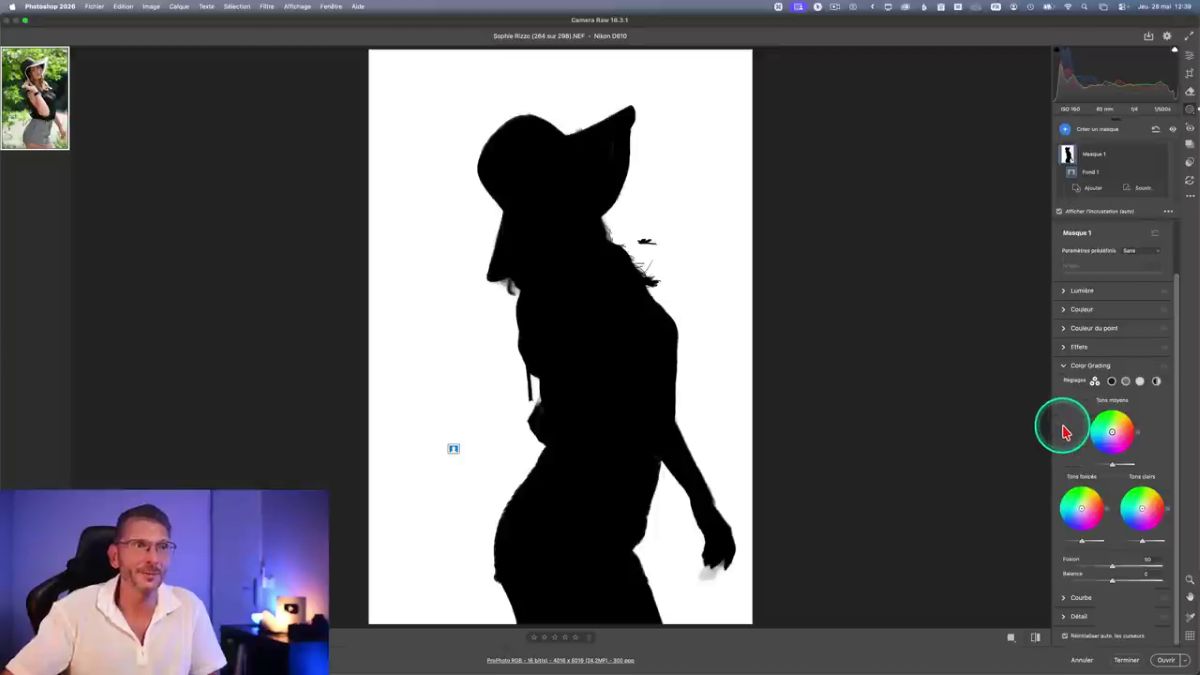Screen dimensions: 1200x675
Task: Open the ProPhoto RGB workflow options link
Action: point(560,660)
